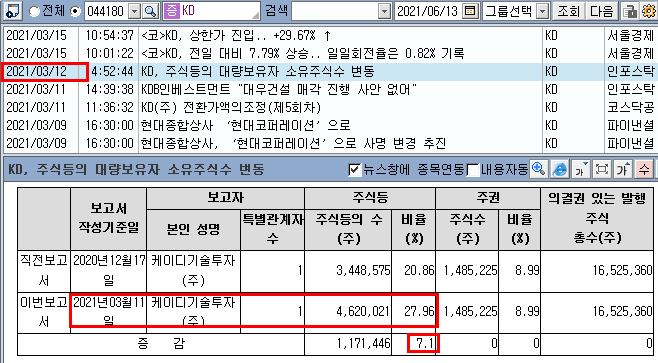Select the 전체 radio button
The height and width of the screenshot is (363, 658).
(35, 11)
